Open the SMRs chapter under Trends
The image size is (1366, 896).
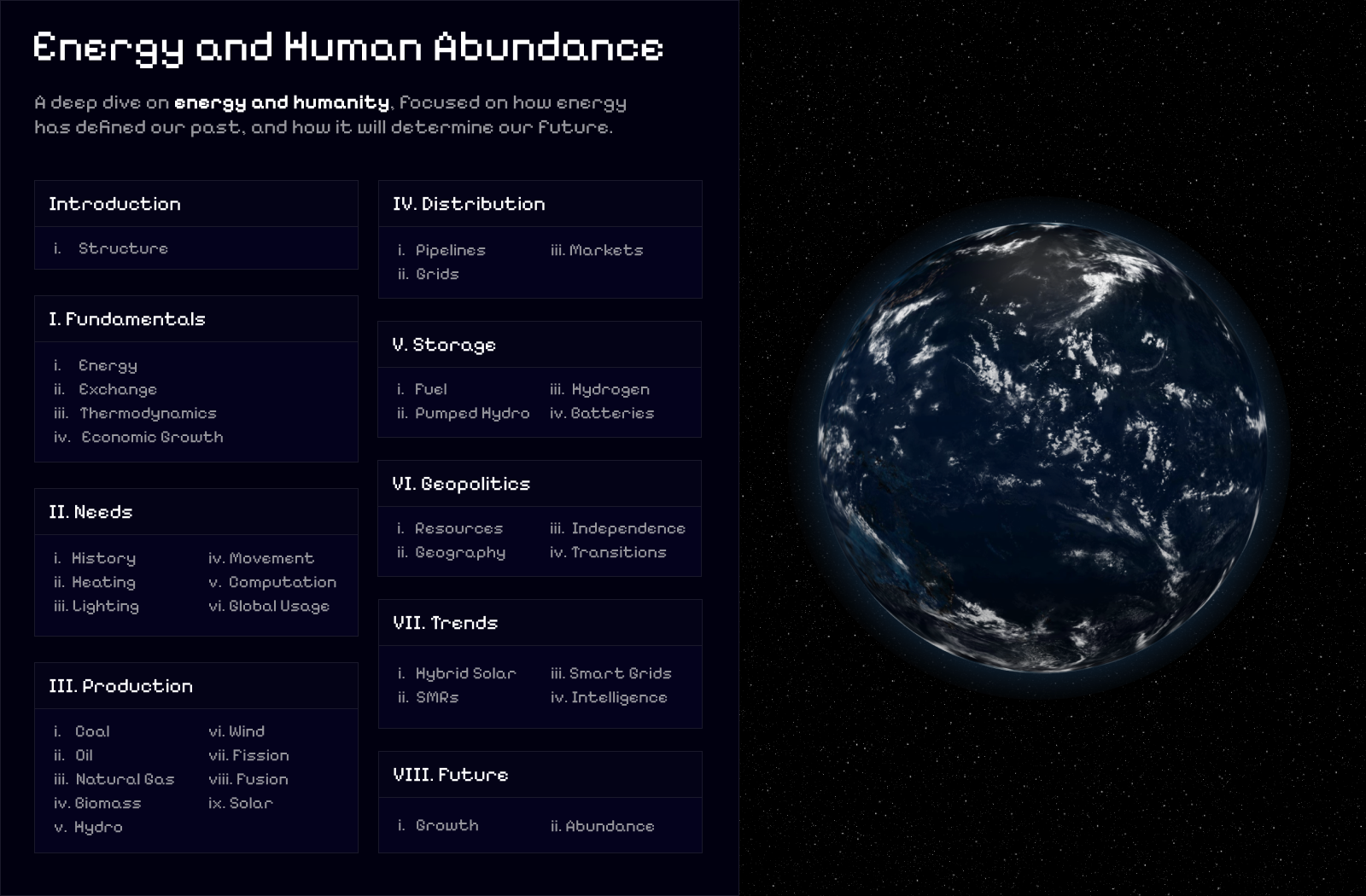pos(436,697)
